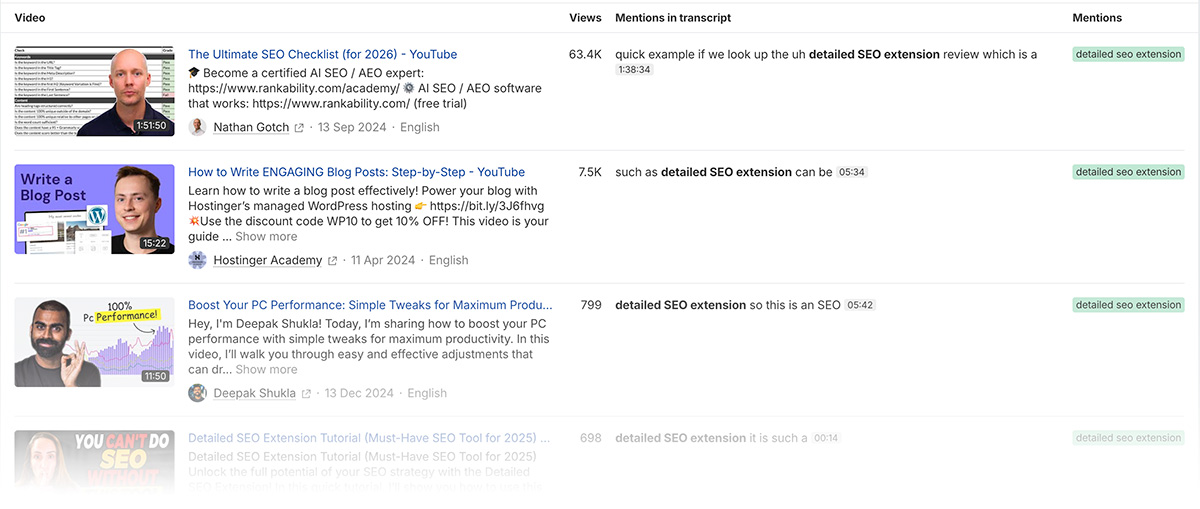Expand Hostinger video description with Show more

tap(266, 237)
